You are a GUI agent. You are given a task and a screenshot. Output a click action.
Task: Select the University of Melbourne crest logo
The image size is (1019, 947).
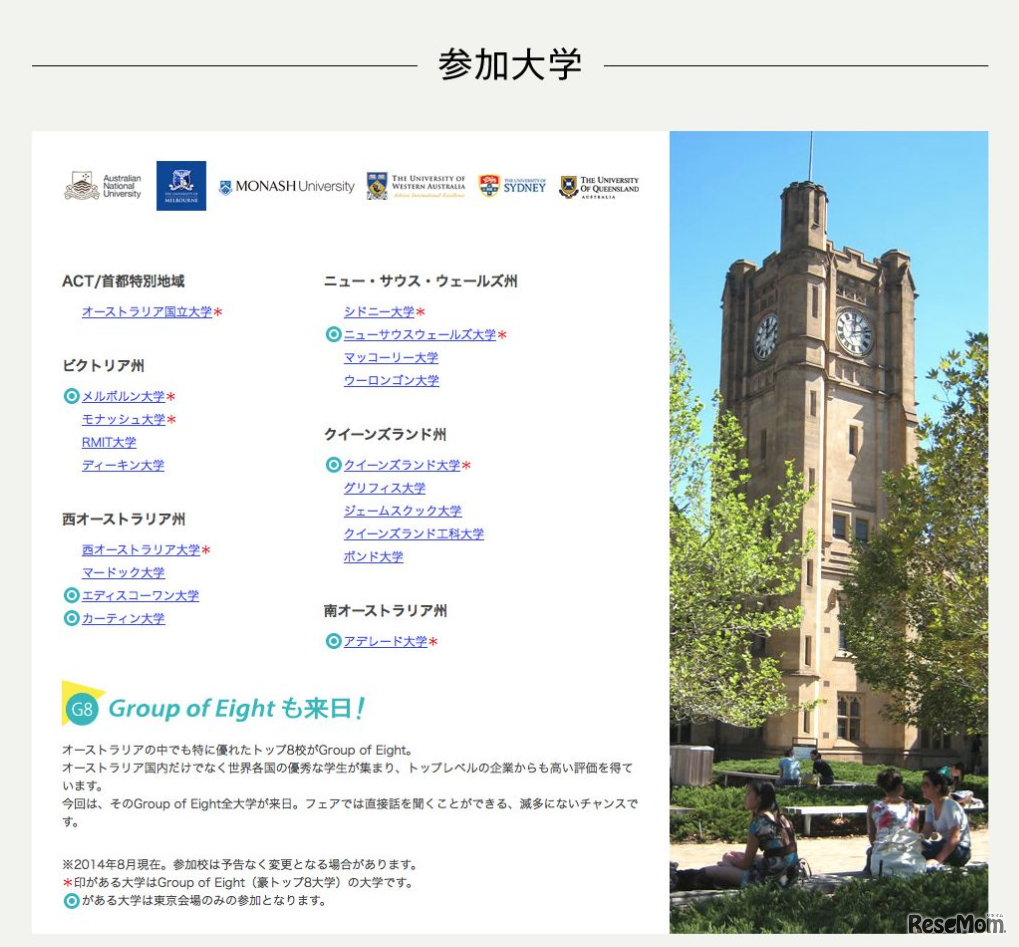pyautogui.click(x=182, y=186)
